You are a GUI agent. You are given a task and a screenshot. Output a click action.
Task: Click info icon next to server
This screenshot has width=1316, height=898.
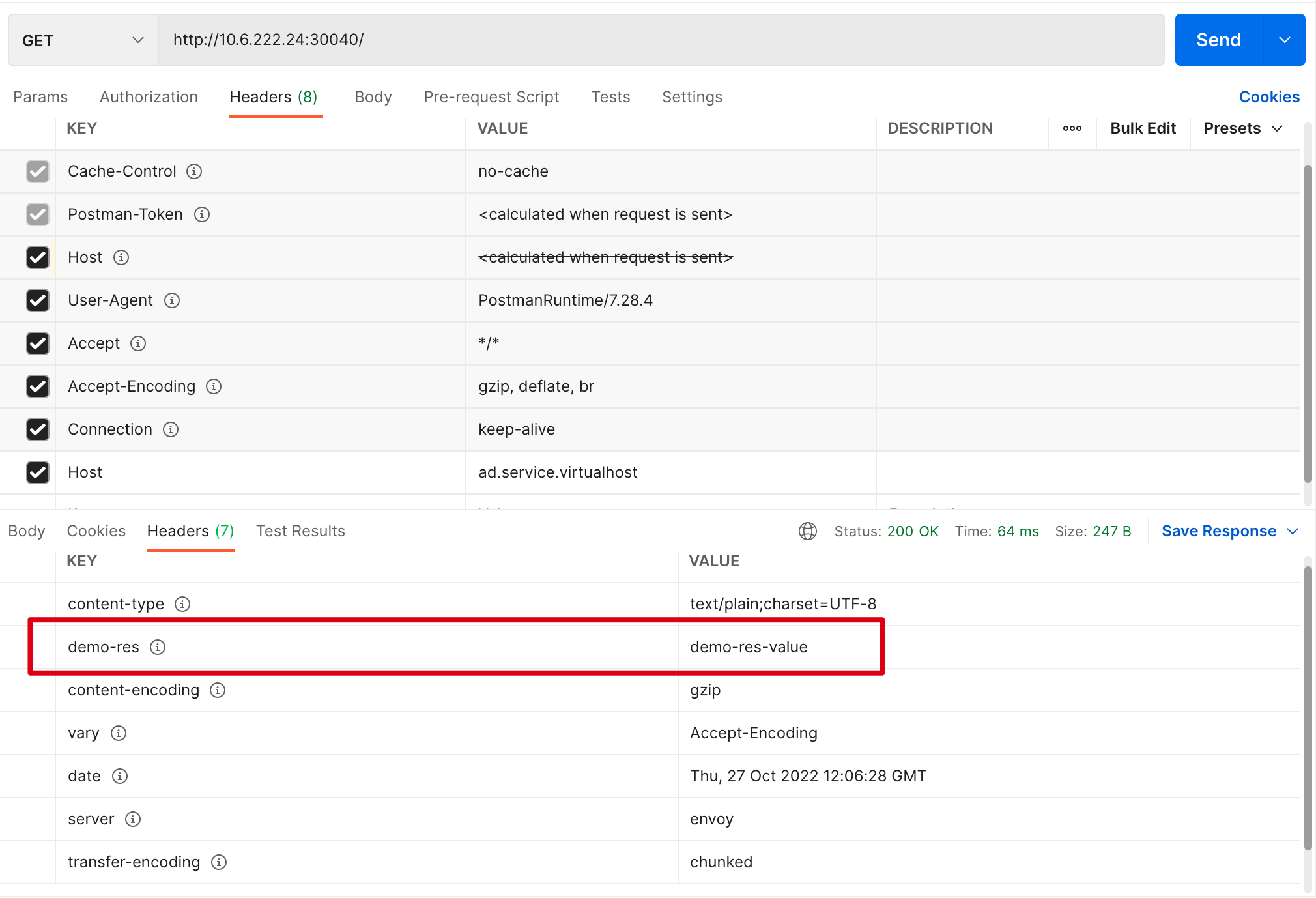(x=133, y=819)
